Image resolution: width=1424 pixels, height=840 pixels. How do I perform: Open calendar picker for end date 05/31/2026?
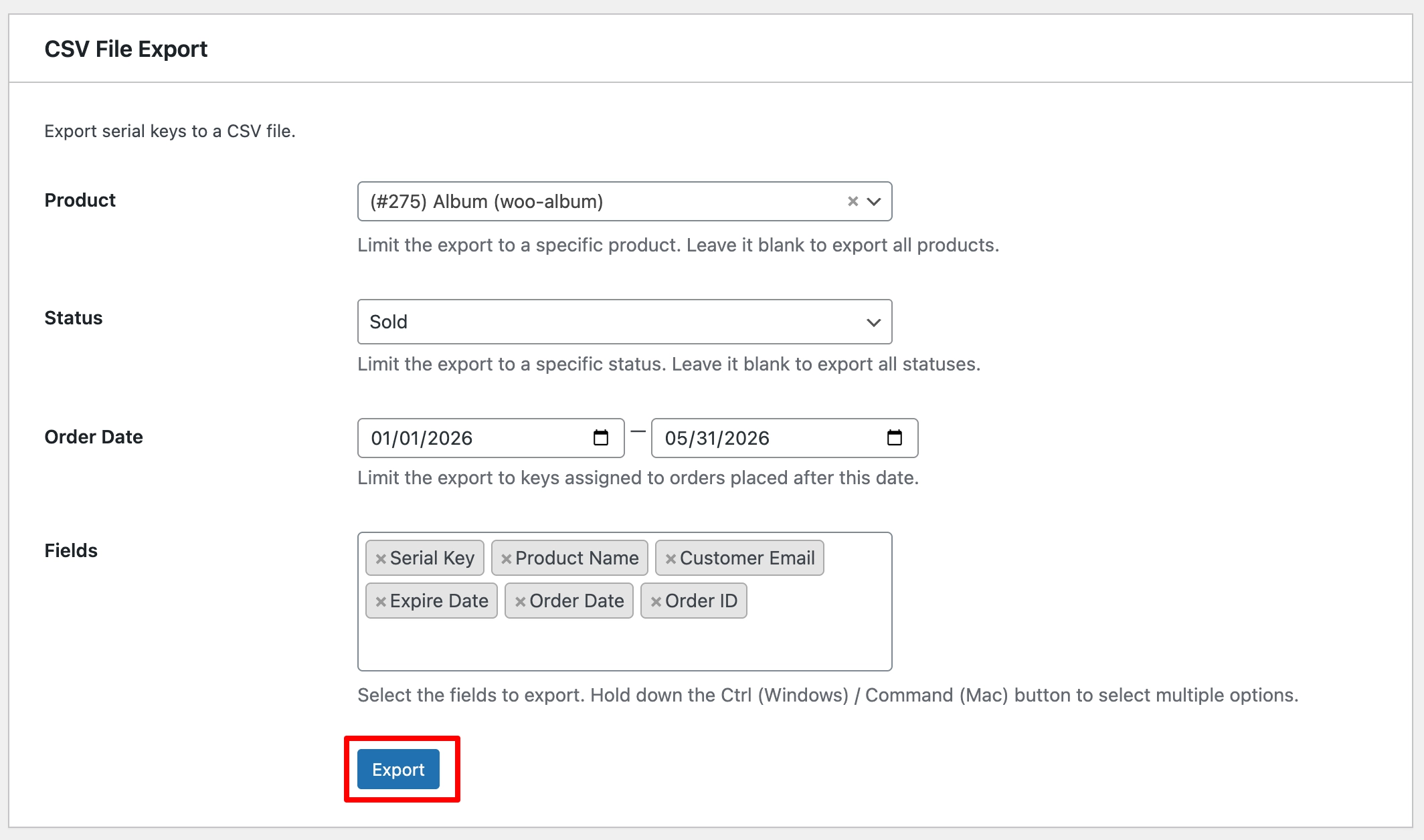coord(895,438)
